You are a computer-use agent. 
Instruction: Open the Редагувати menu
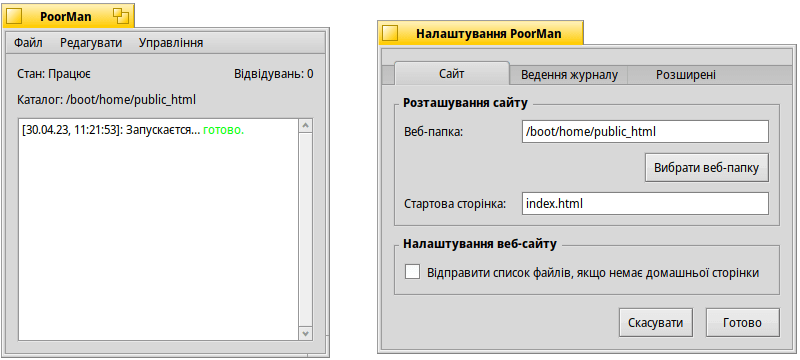pyautogui.click(x=91, y=43)
